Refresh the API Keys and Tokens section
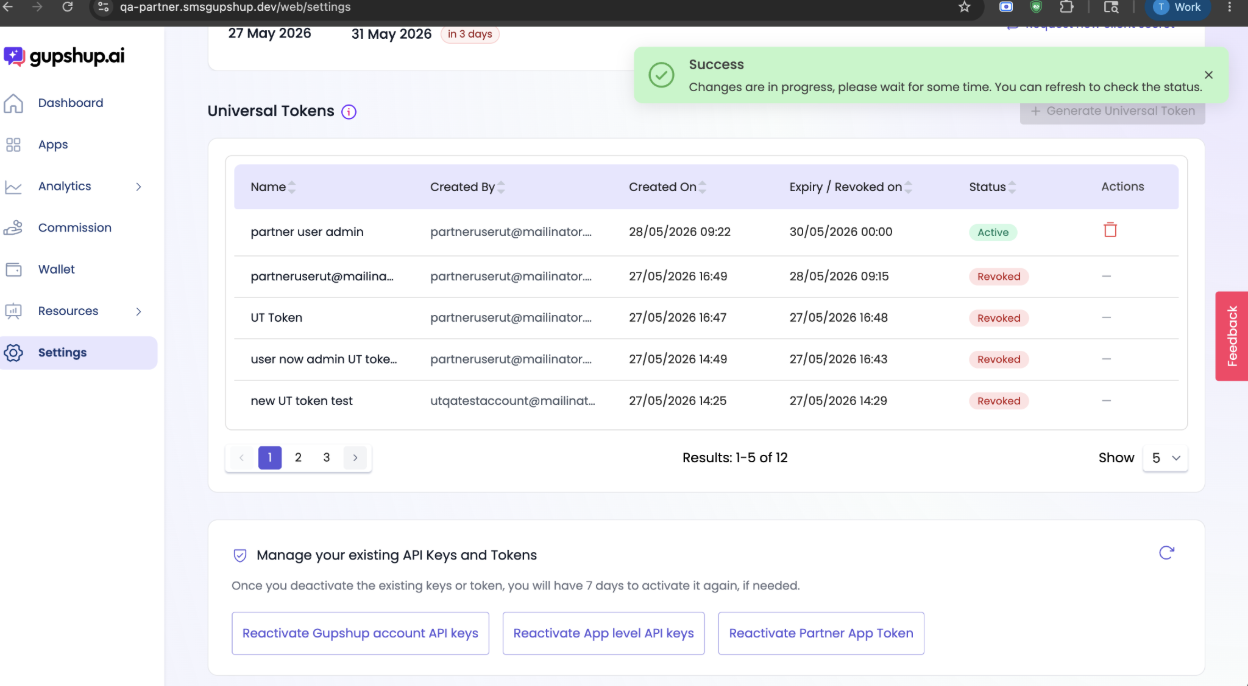Image resolution: width=1248 pixels, height=686 pixels. pos(1166,553)
